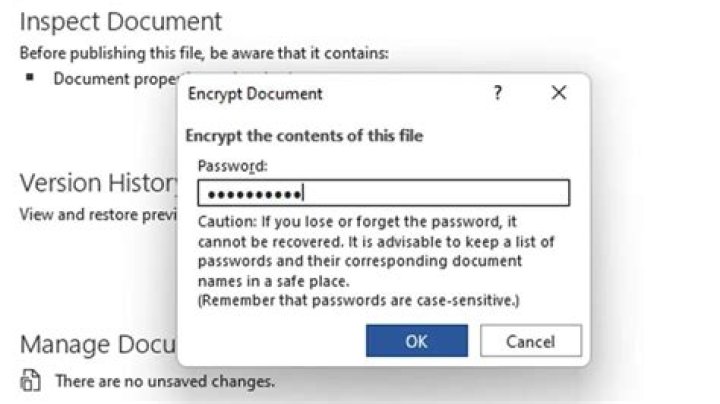The width and height of the screenshot is (720, 404).
Task: Click the Encrypt Document title bar text
Action: 255,94
